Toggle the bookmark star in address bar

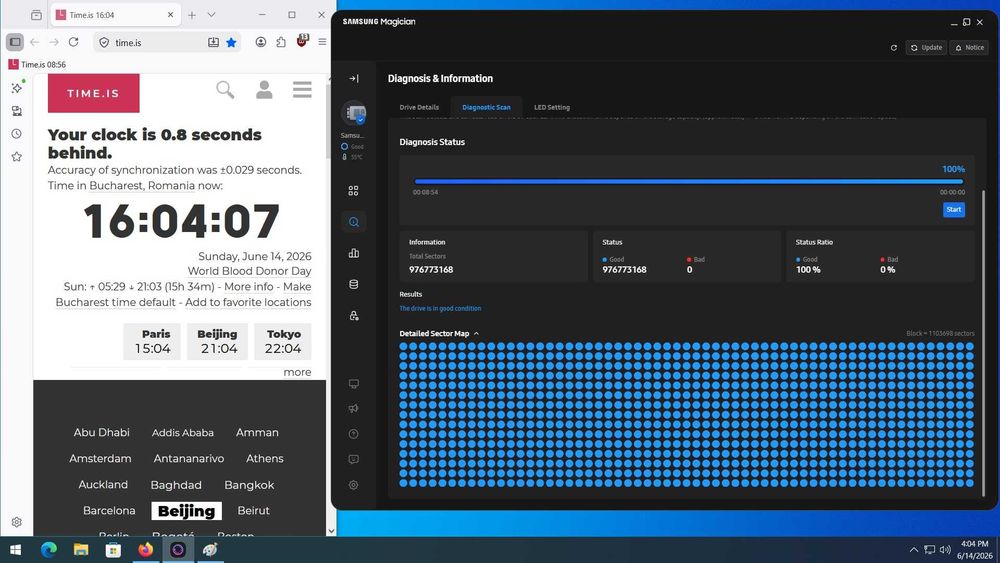click(x=231, y=43)
